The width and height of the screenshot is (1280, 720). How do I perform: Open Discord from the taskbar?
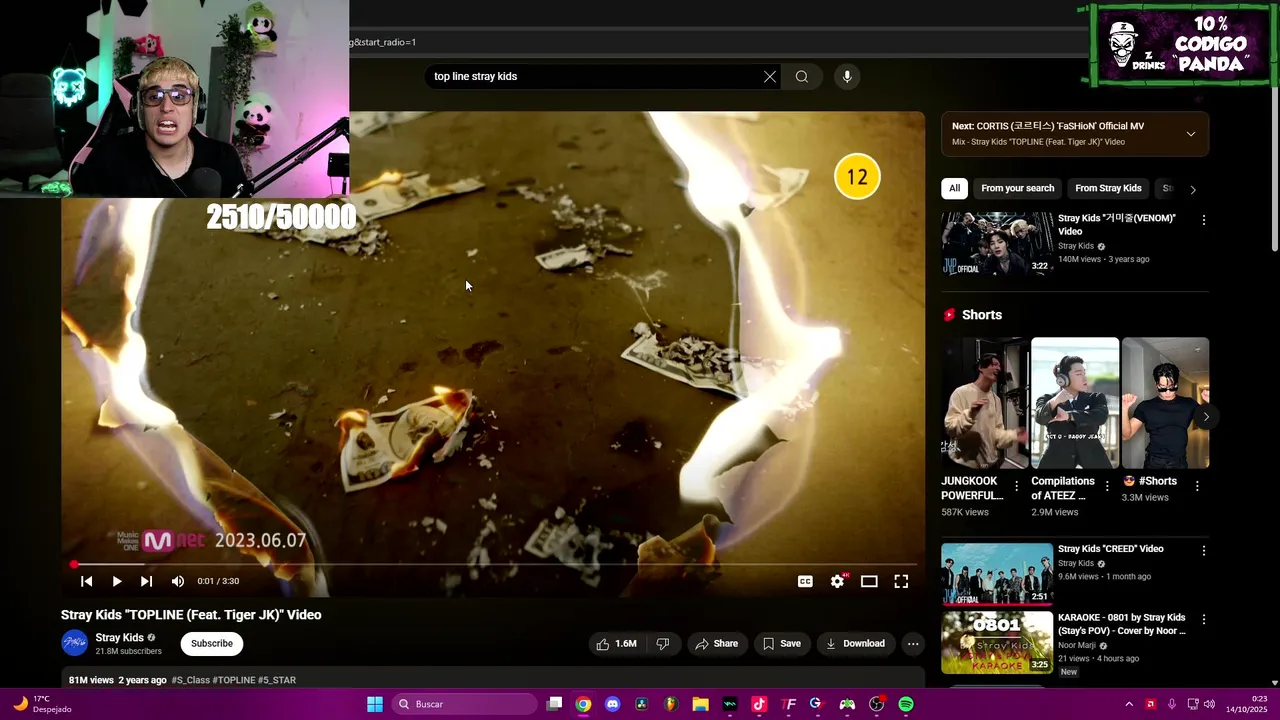(x=612, y=704)
